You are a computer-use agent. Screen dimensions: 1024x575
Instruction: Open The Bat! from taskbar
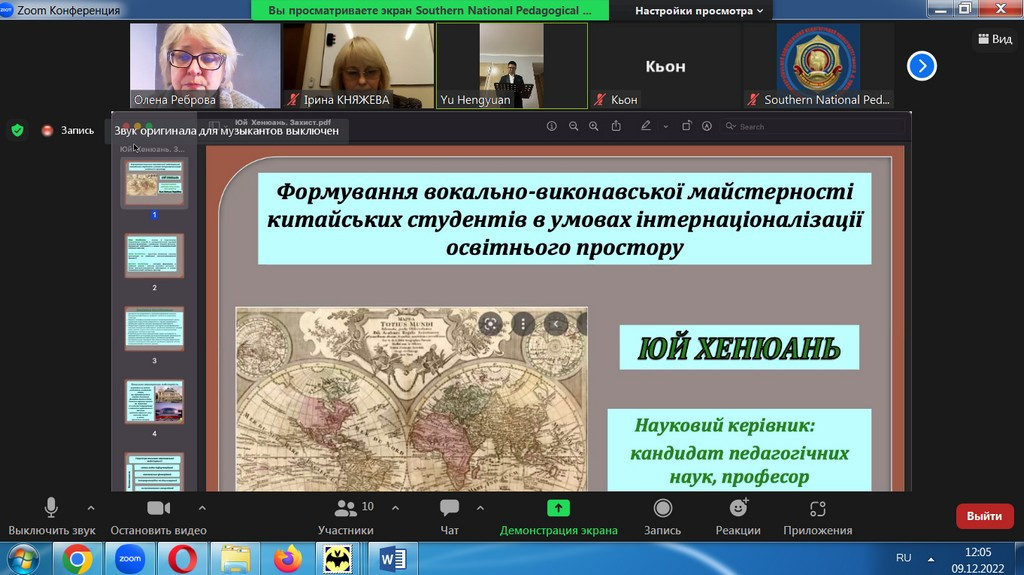(338, 559)
